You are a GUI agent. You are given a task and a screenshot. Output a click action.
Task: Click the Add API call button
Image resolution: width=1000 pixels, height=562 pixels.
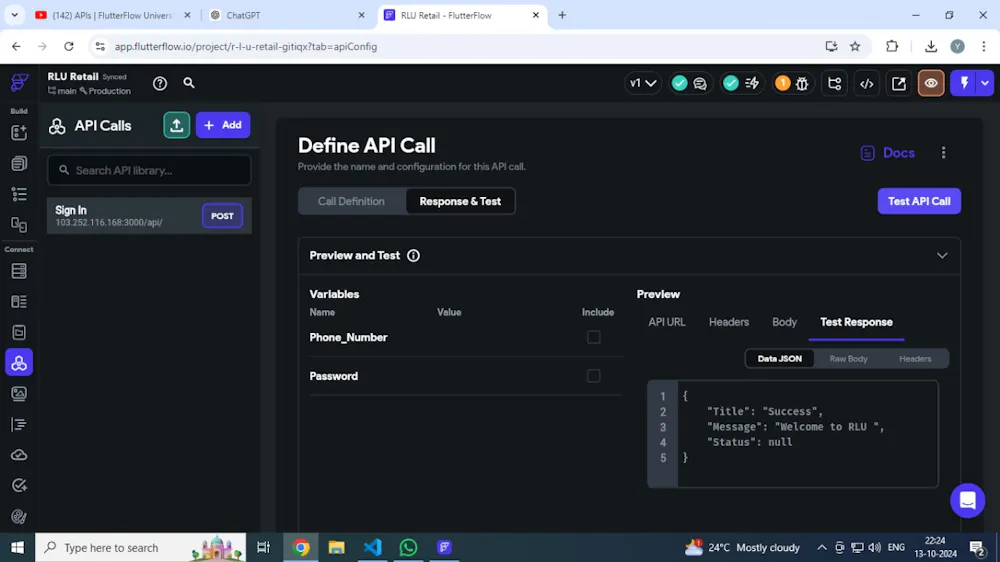coord(223,125)
